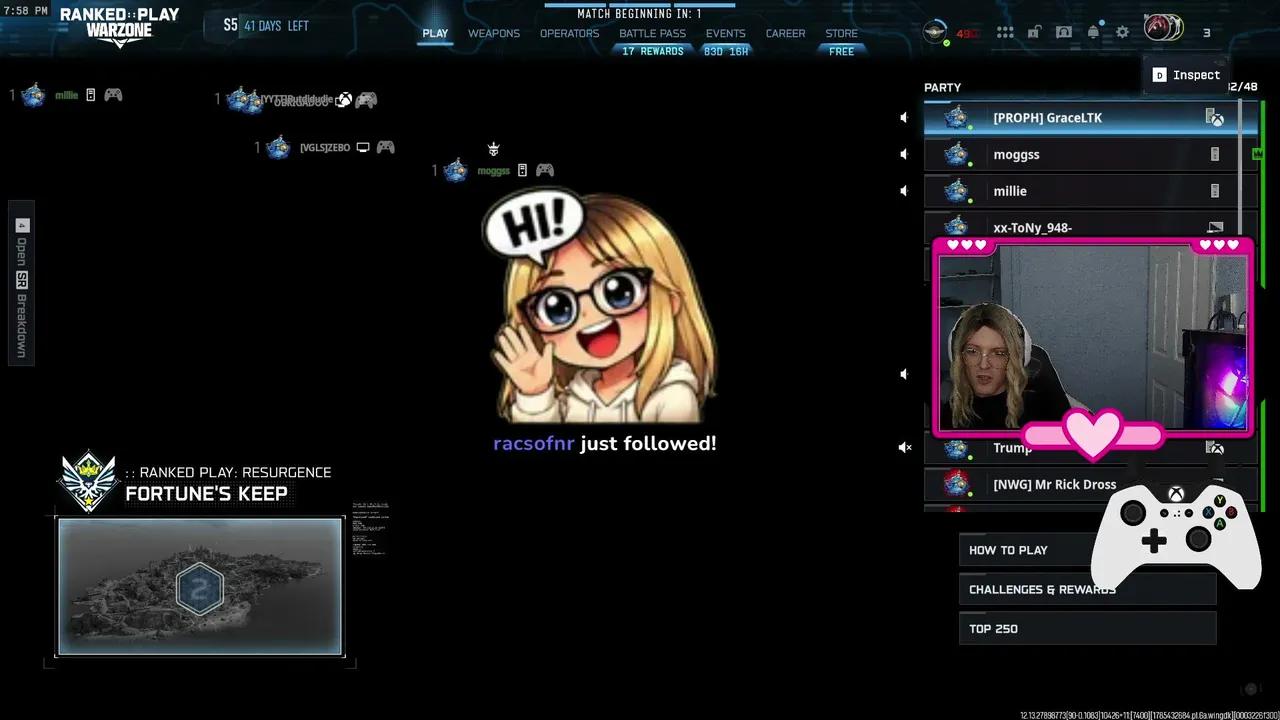Switch to the STORE tab

click(841, 33)
